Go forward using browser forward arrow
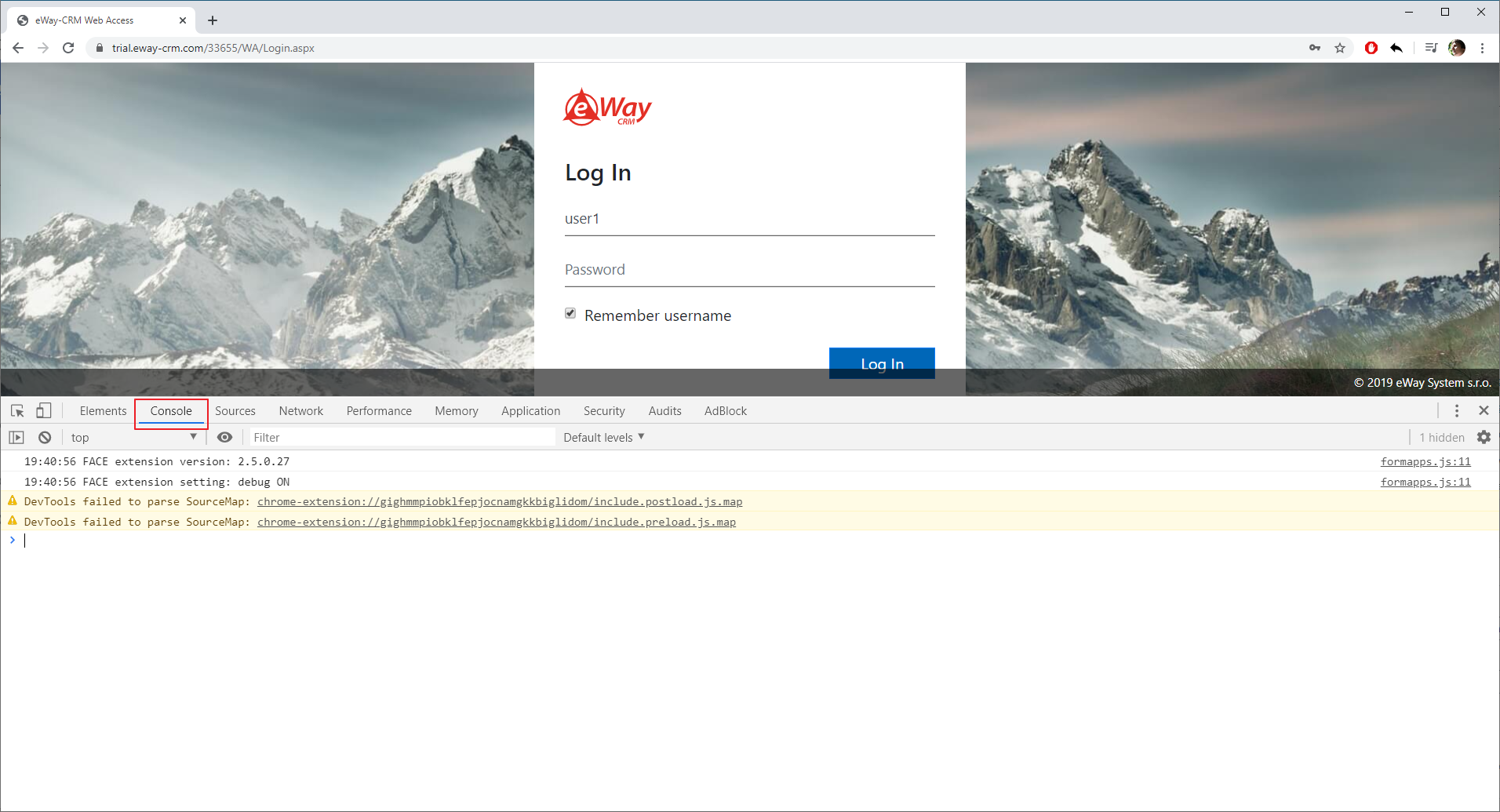The height and width of the screenshot is (812, 1500). point(43,48)
